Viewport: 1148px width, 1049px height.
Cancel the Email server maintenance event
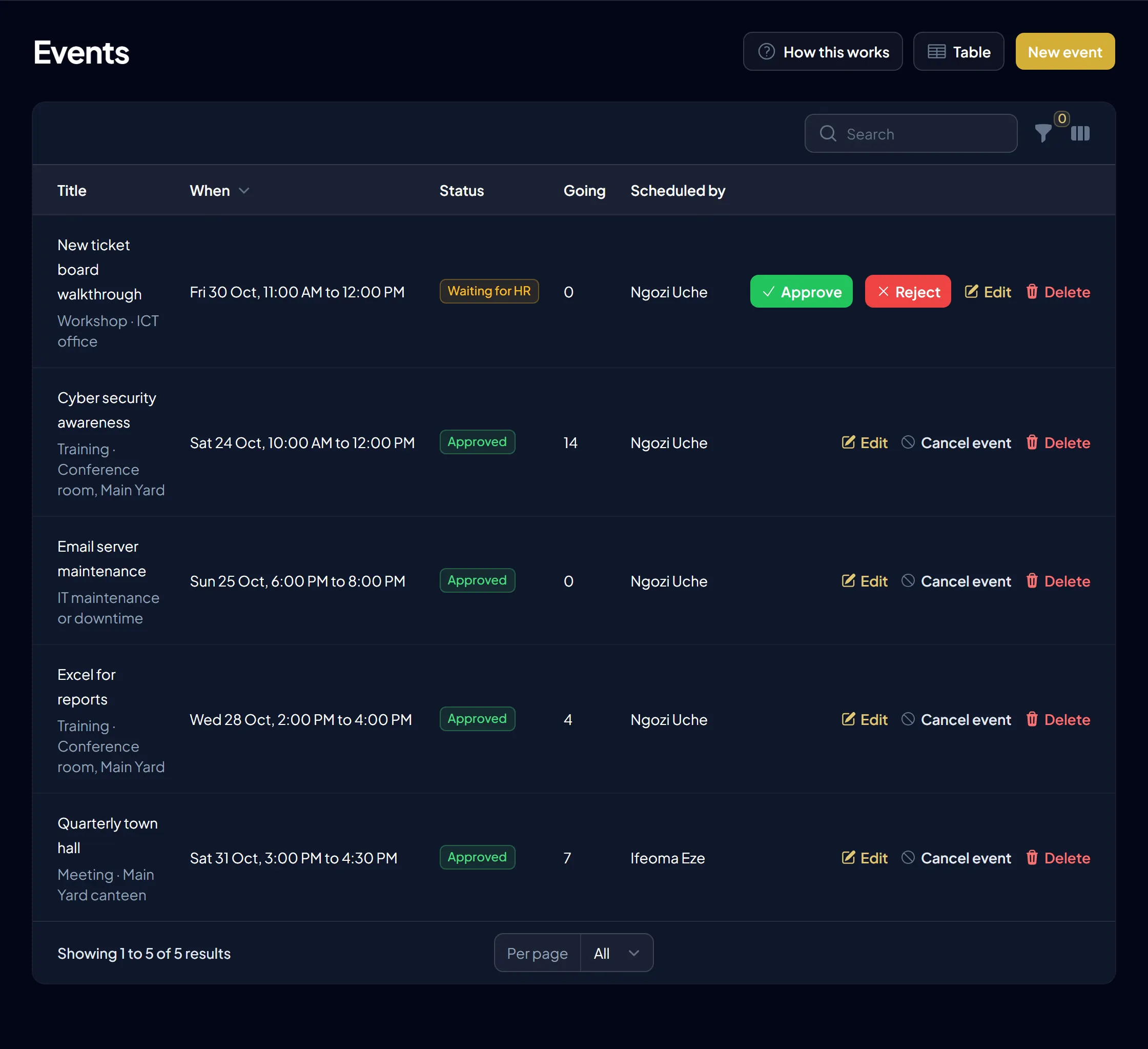(956, 580)
